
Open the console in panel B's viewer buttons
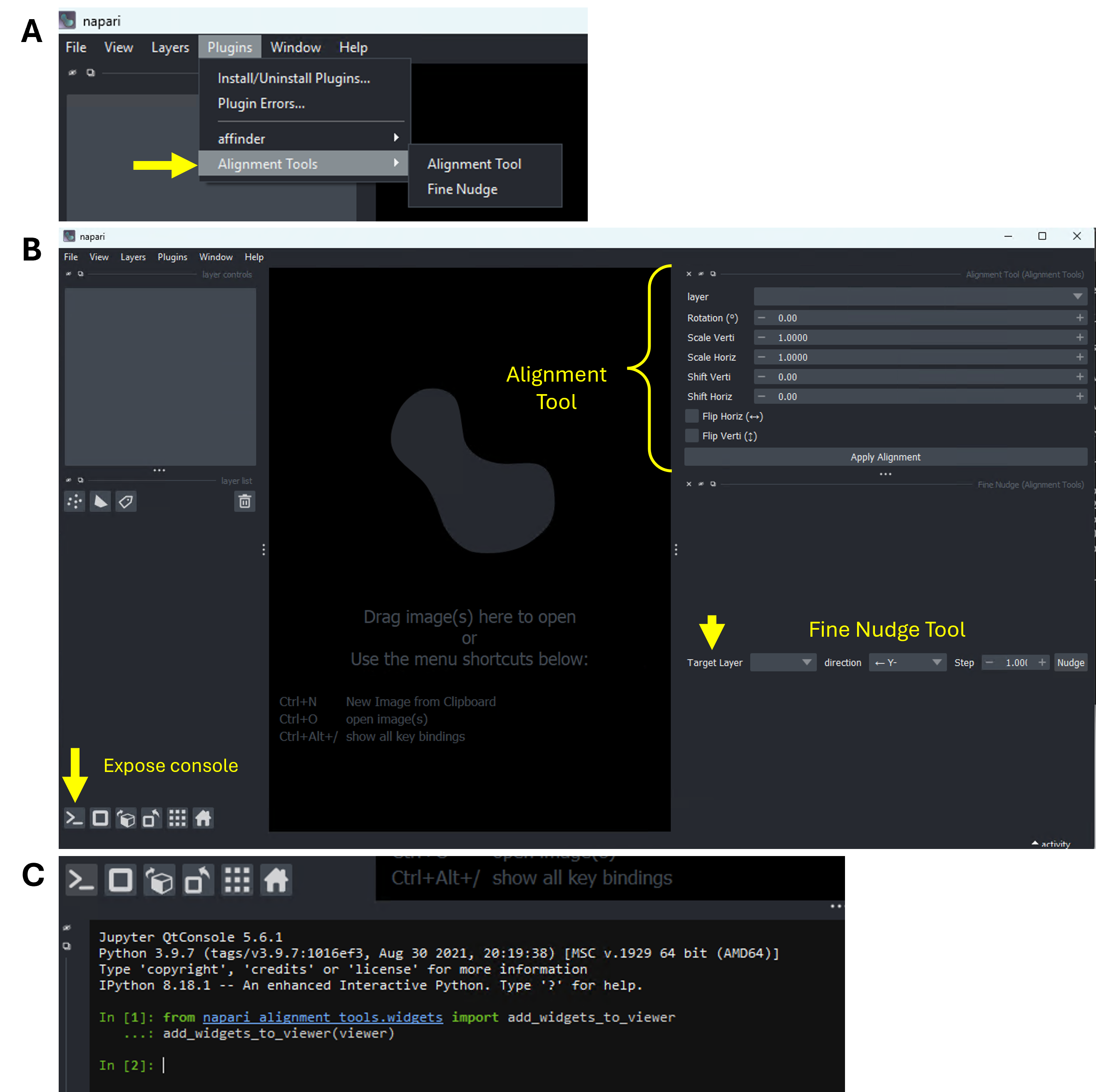[75, 818]
